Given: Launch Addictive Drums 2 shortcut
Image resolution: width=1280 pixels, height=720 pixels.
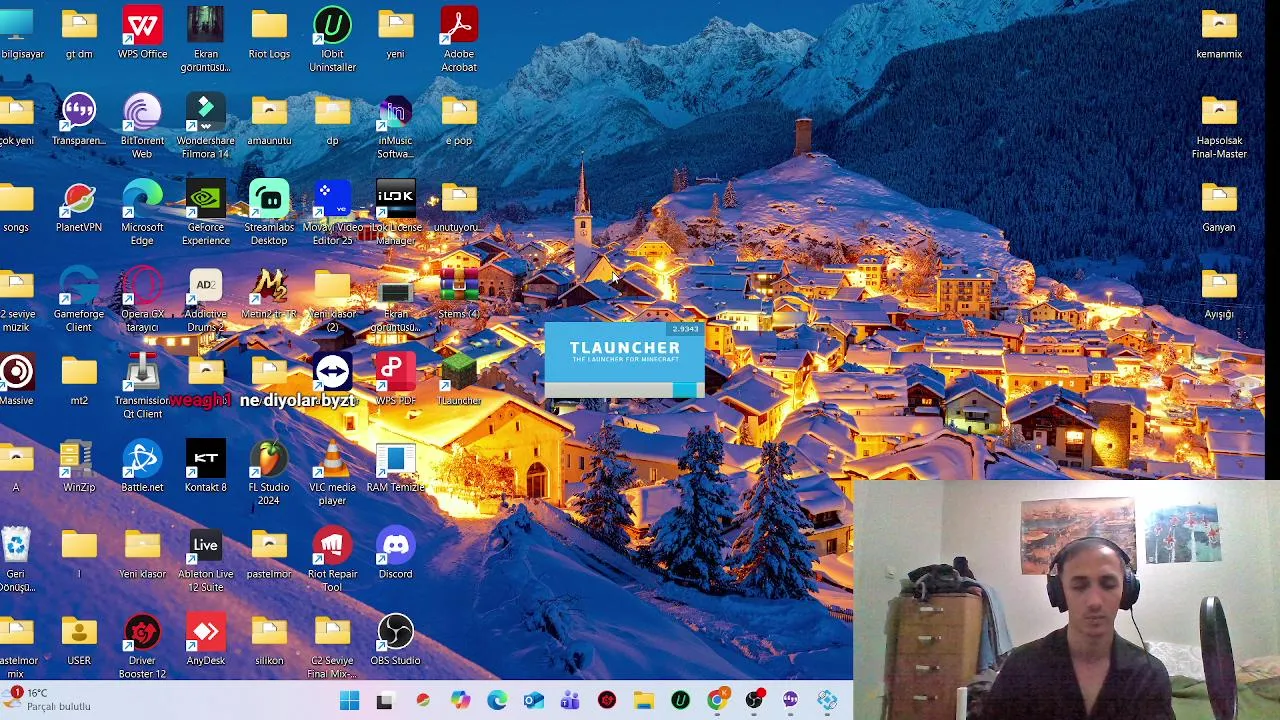Looking at the screenshot, I should pos(205,300).
